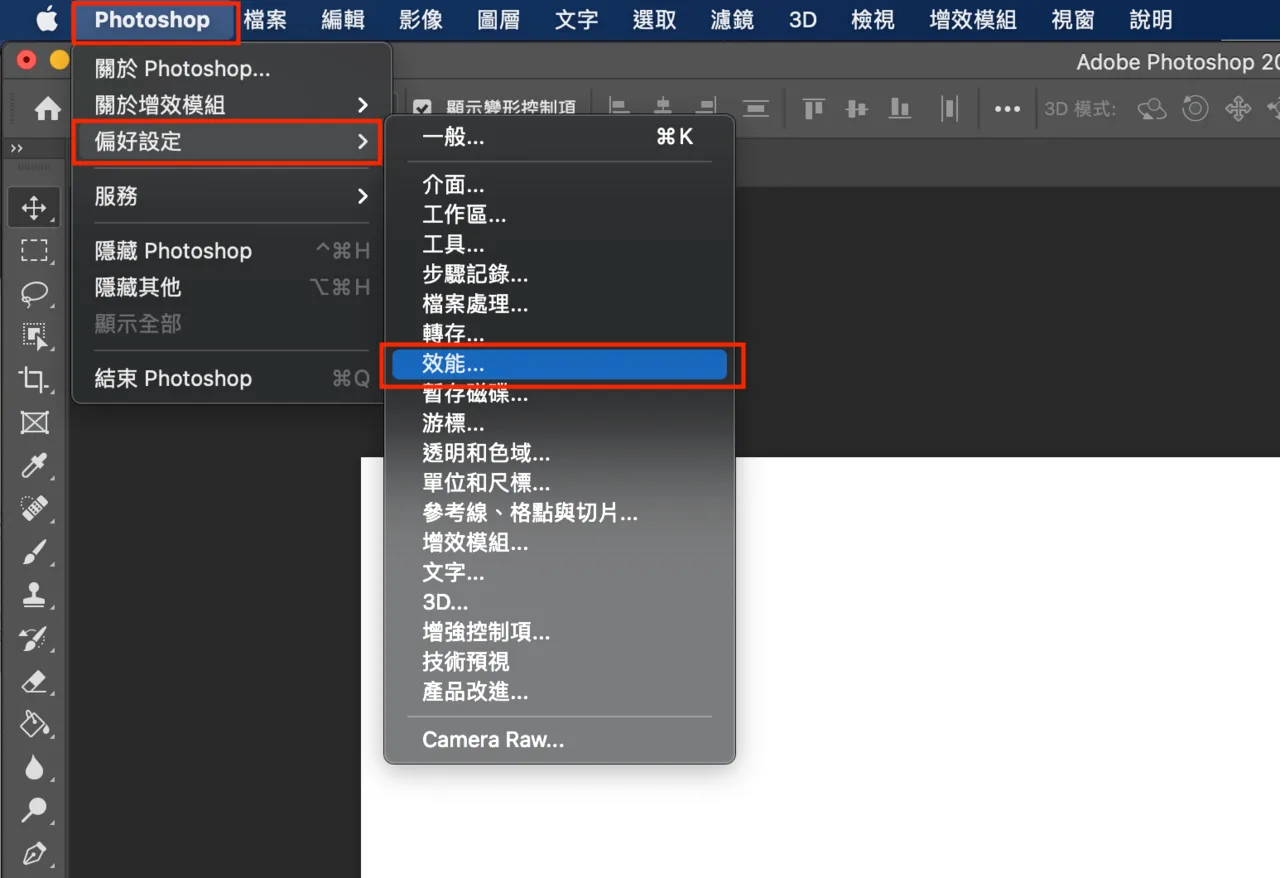This screenshot has height=878, width=1280.
Task: Select the Clone Stamp tool
Action: coord(35,595)
